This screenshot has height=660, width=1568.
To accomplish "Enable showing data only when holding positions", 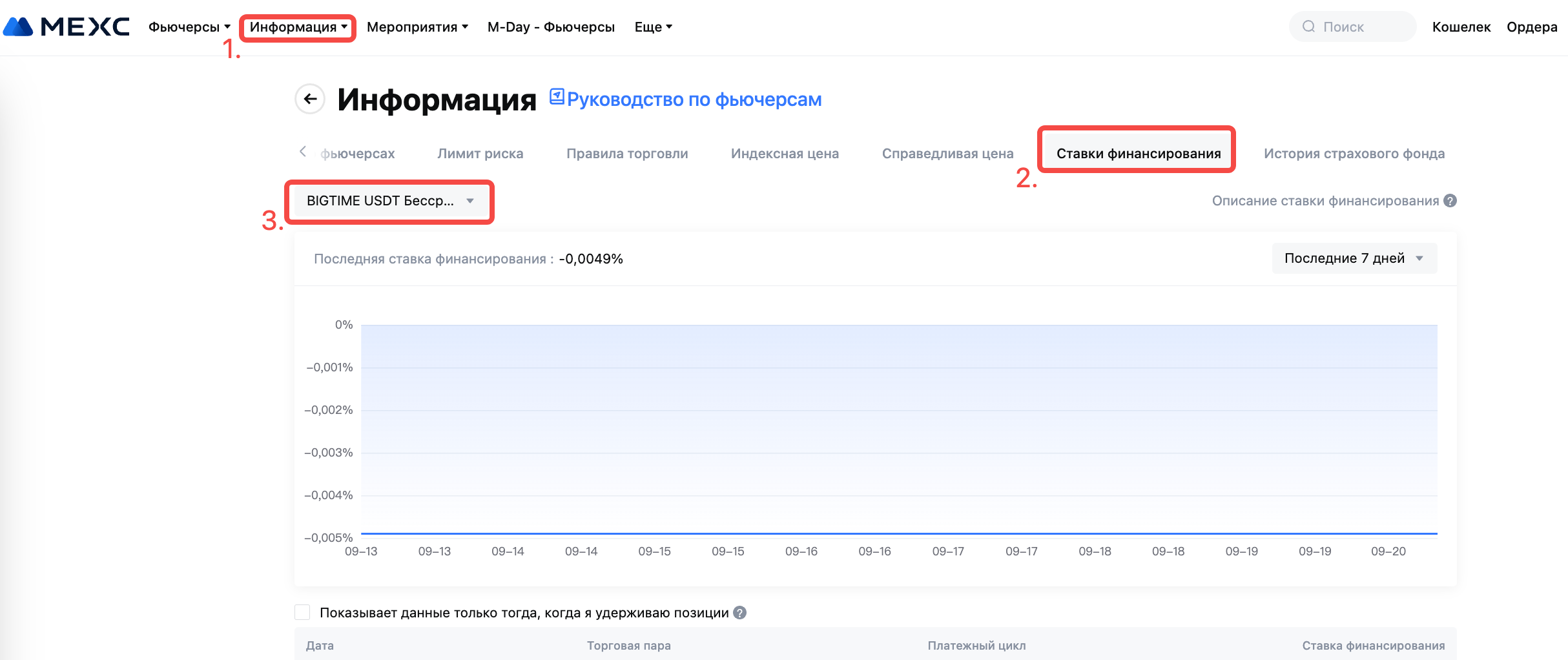I will coord(302,612).
